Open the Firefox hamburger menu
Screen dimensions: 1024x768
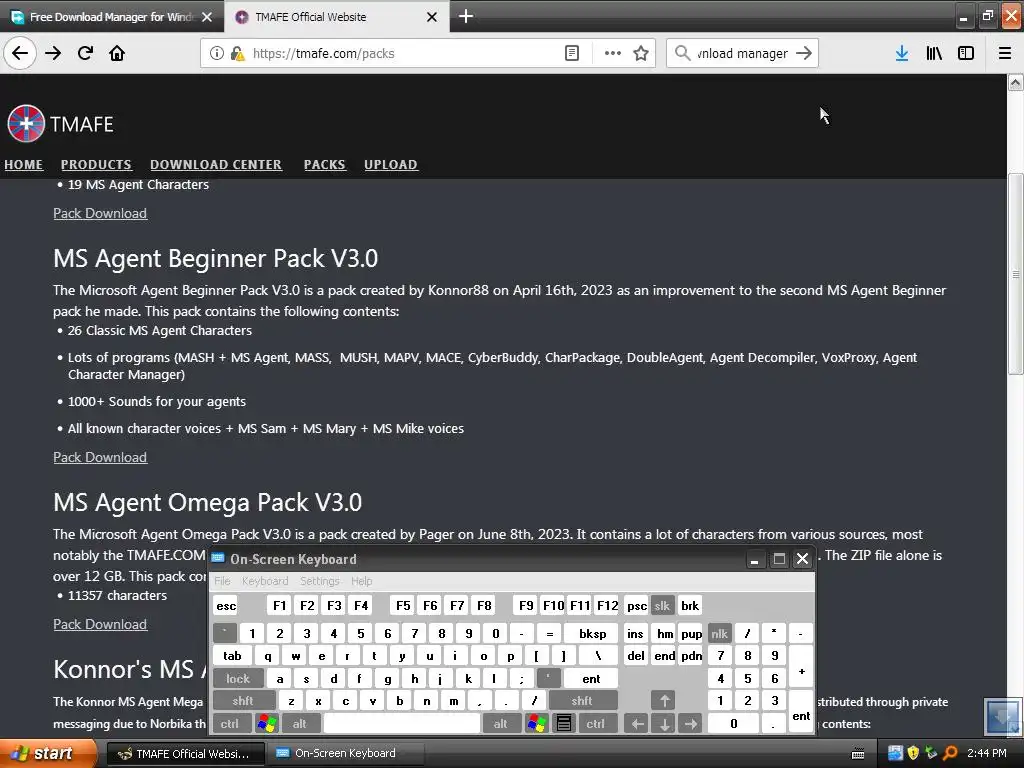tap(1004, 53)
